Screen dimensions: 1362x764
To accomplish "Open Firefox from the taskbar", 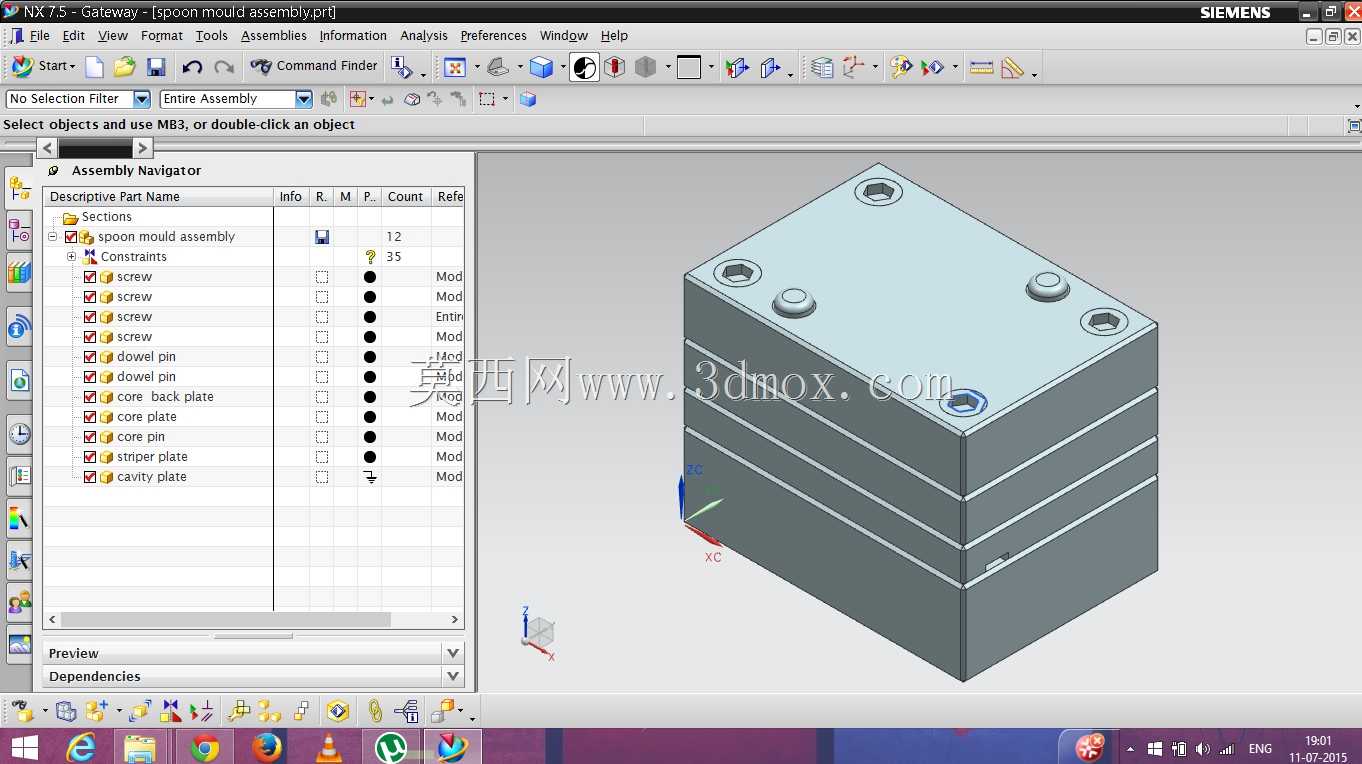I will (x=266, y=747).
